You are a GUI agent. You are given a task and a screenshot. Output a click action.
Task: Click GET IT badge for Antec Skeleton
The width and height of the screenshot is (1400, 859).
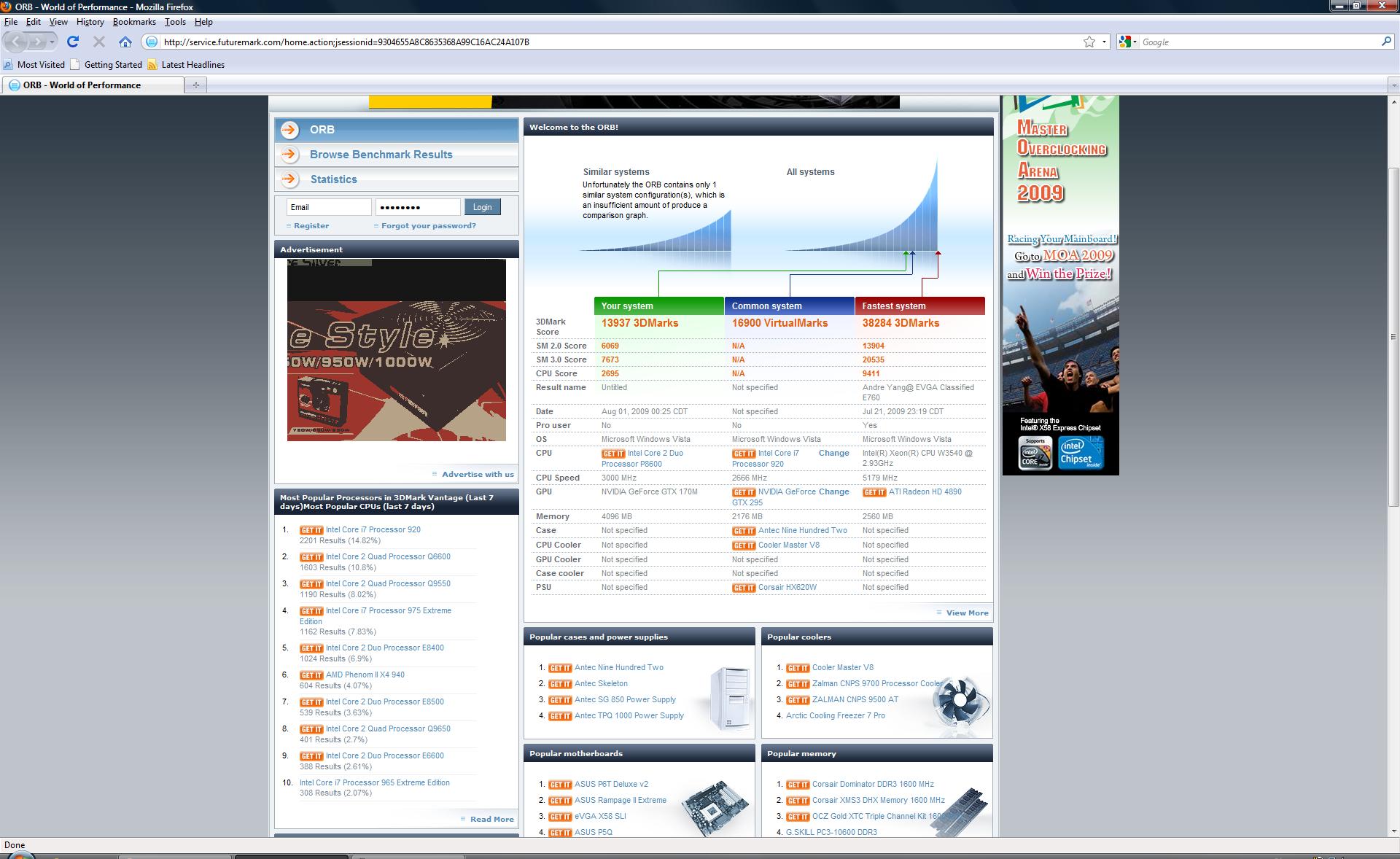560,684
